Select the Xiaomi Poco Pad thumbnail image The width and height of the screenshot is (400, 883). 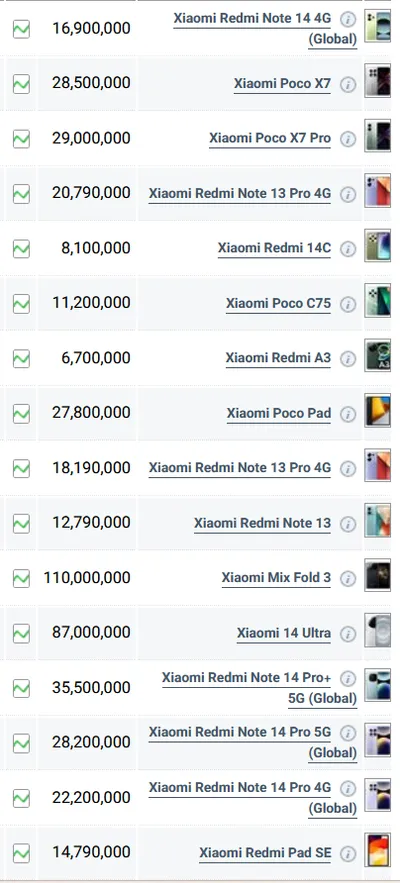pos(377,410)
